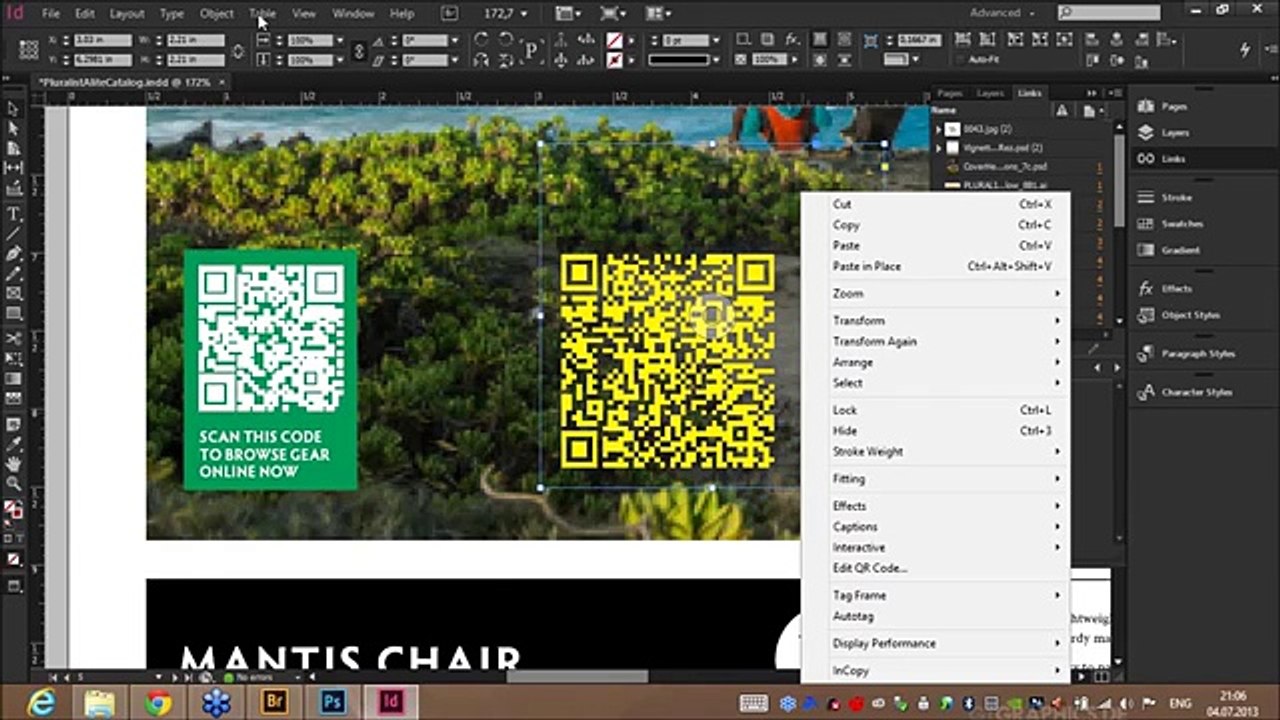Select the Eyedropper tool
Viewport: 1280px width, 720px height.
[x=14, y=444]
